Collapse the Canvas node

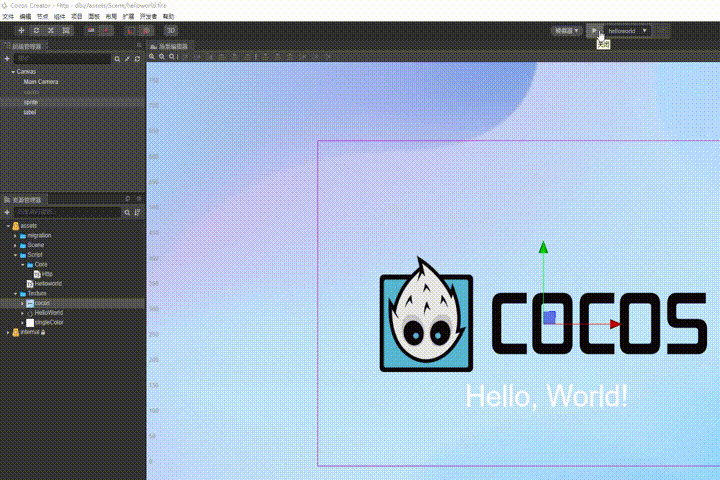point(13,72)
